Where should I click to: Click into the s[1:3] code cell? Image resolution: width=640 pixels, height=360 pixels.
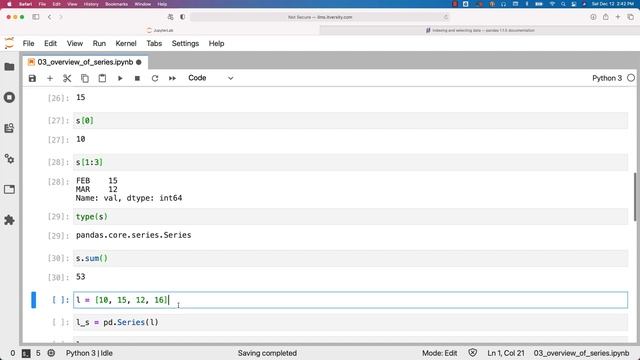tap(350, 162)
